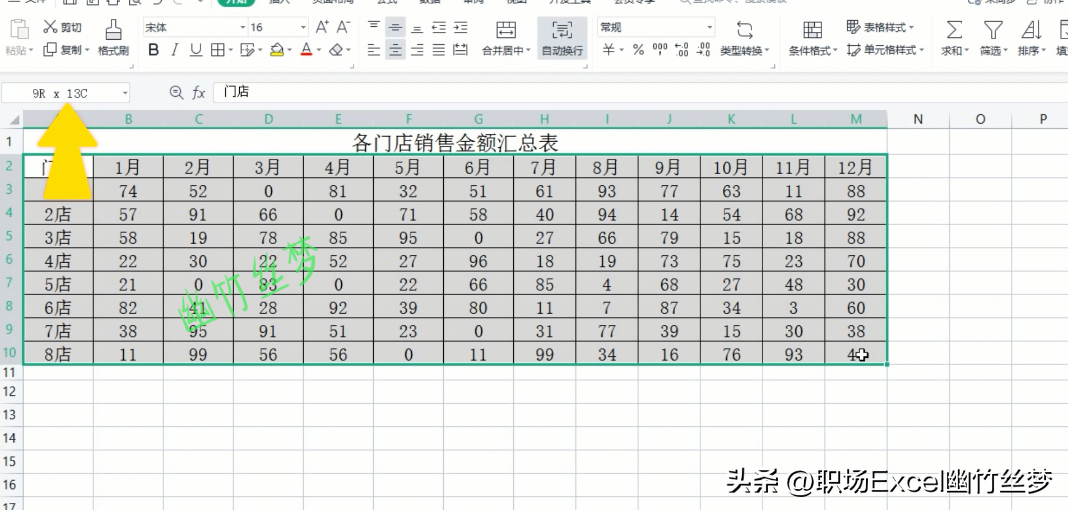1068x510 pixels.
Task: Select column header N
Action: point(917,119)
